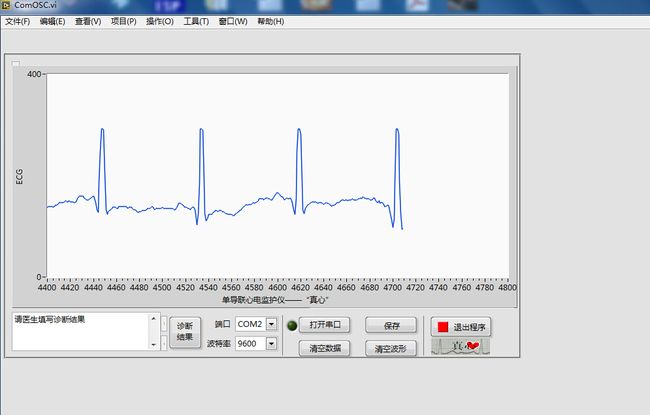Open the 窗口(W) menu

click(x=233, y=22)
